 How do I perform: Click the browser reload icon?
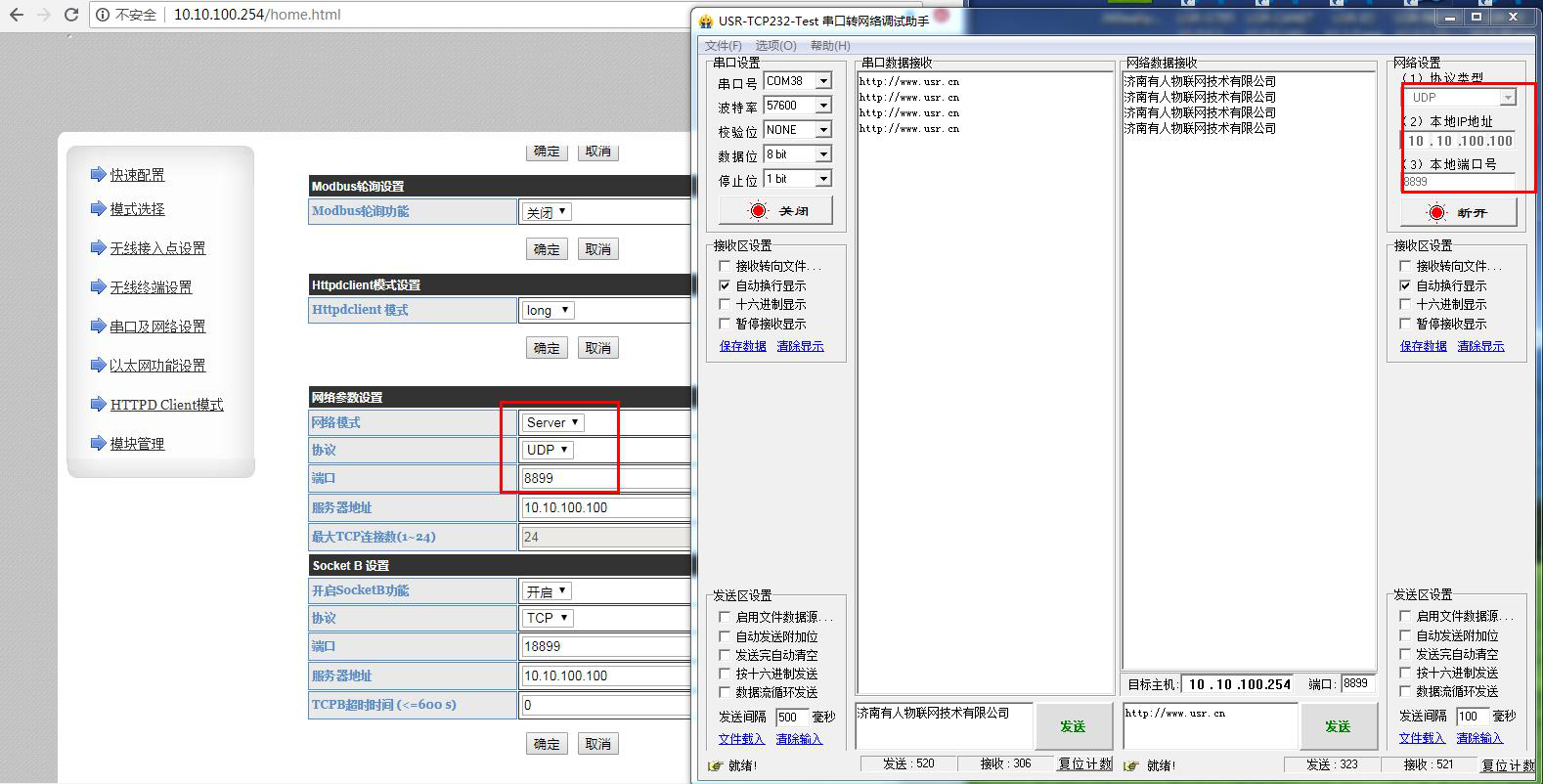pyautogui.click(x=70, y=15)
